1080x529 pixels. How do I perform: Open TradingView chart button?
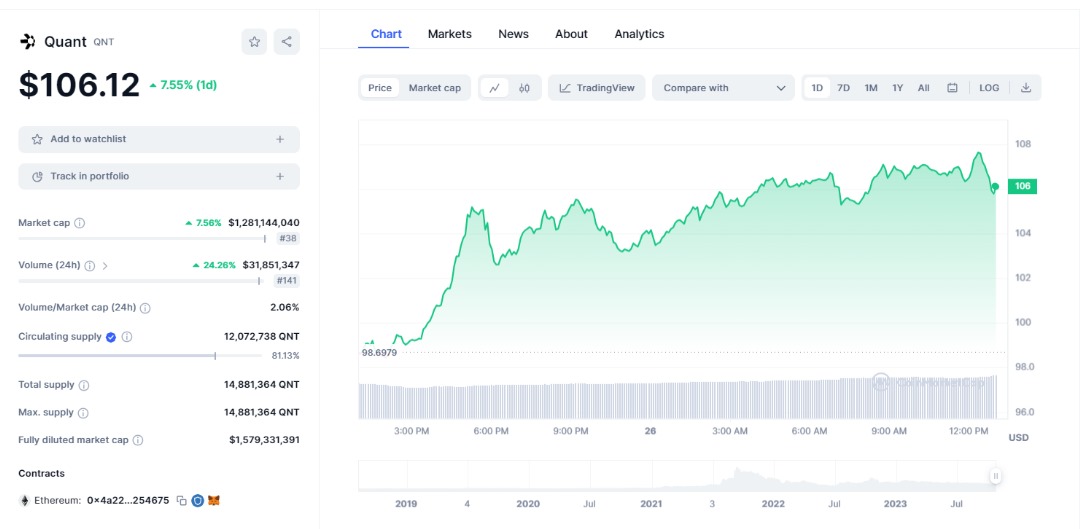596,87
